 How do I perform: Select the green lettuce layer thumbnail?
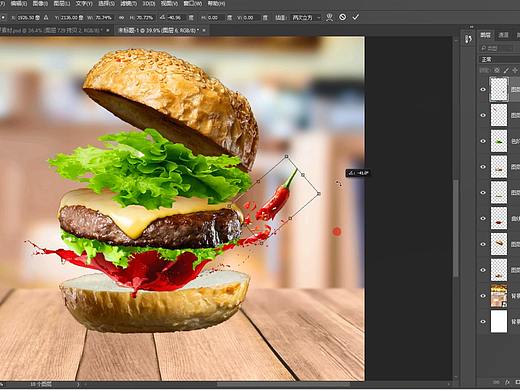click(x=499, y=141)
